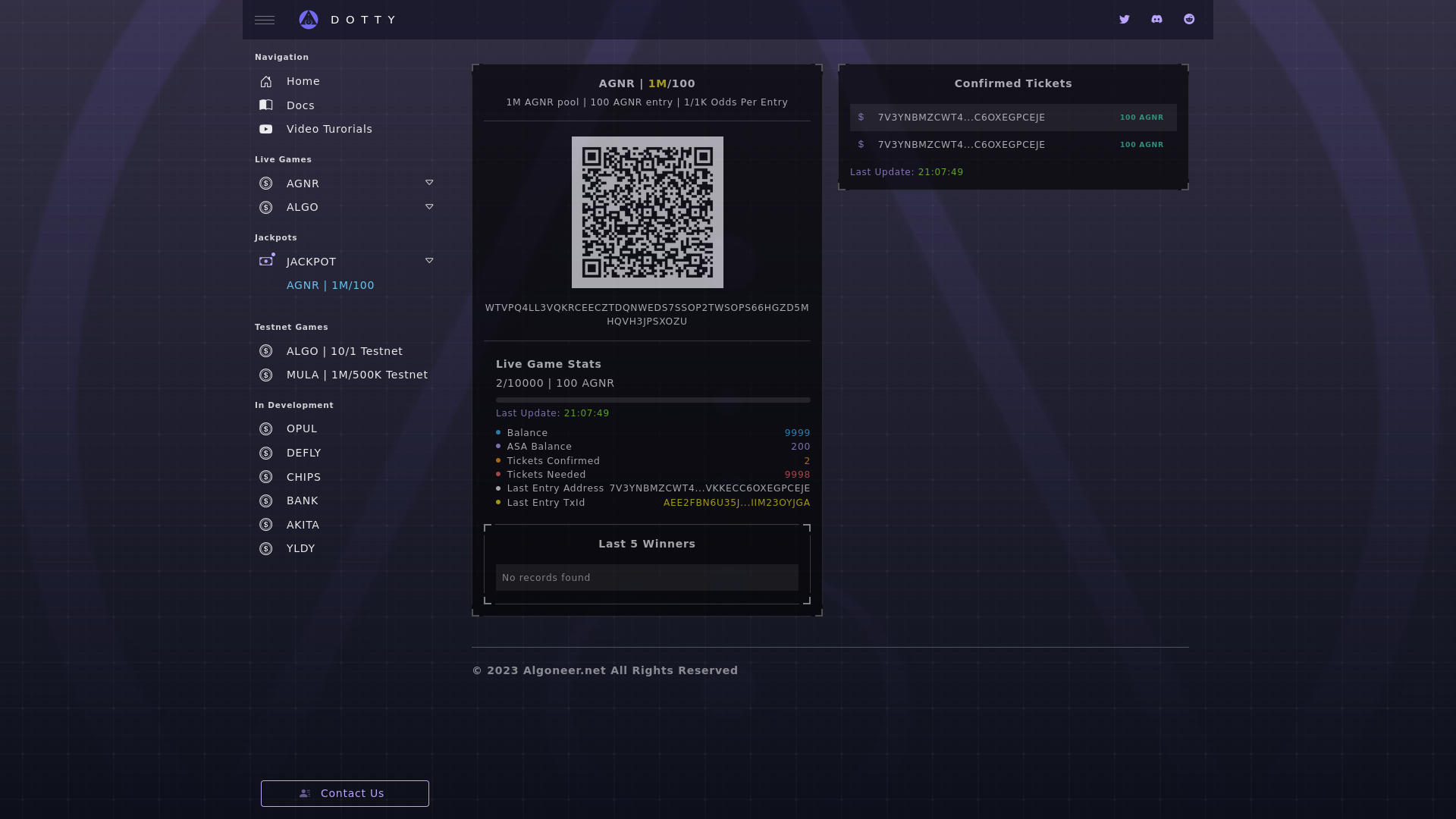The image size is (1456, 819).
Task: Click the Docs book icon
Action: 266,105
